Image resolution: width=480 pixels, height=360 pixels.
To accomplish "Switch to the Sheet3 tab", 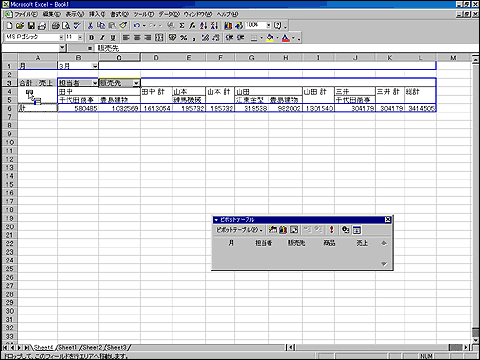I will coord(117,347).
